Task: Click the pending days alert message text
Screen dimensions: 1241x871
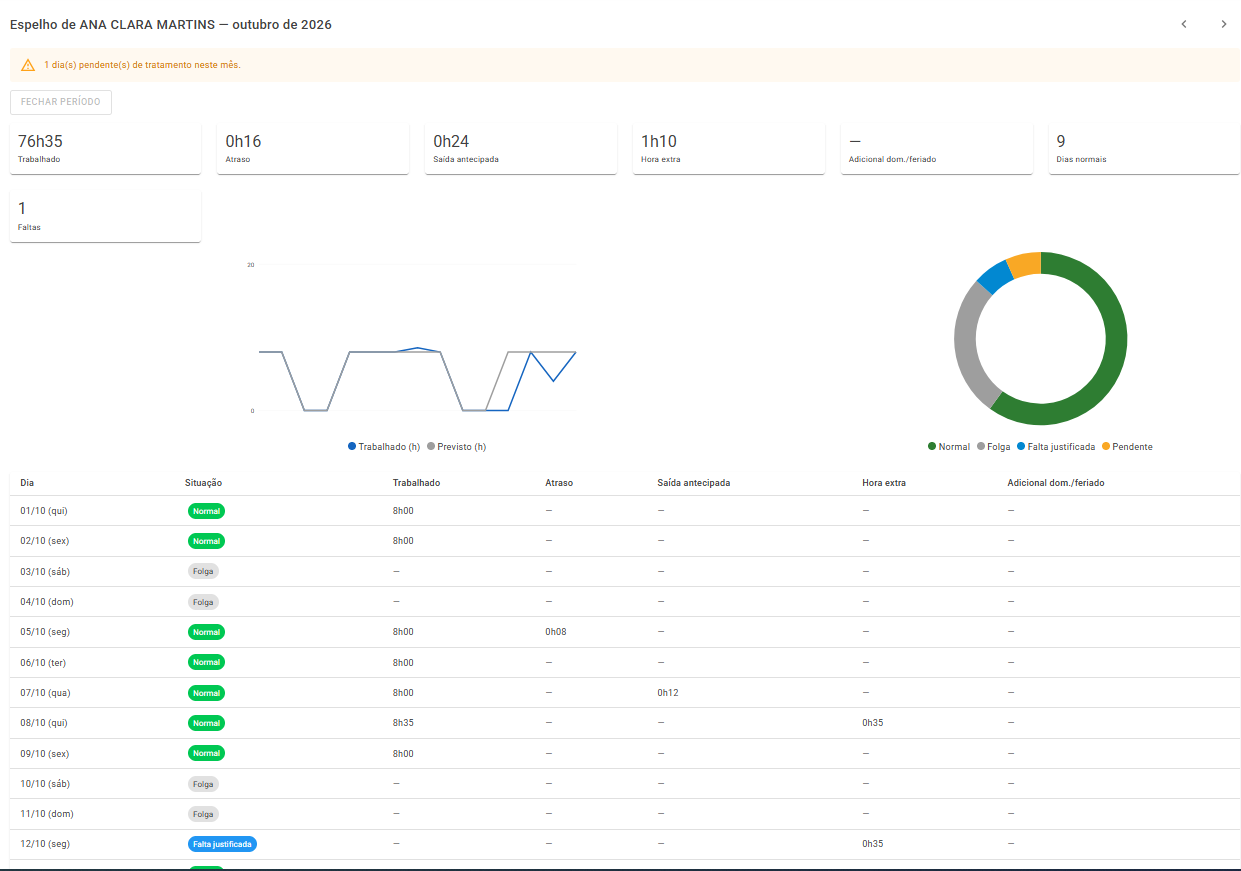Action: pos(142,65)
